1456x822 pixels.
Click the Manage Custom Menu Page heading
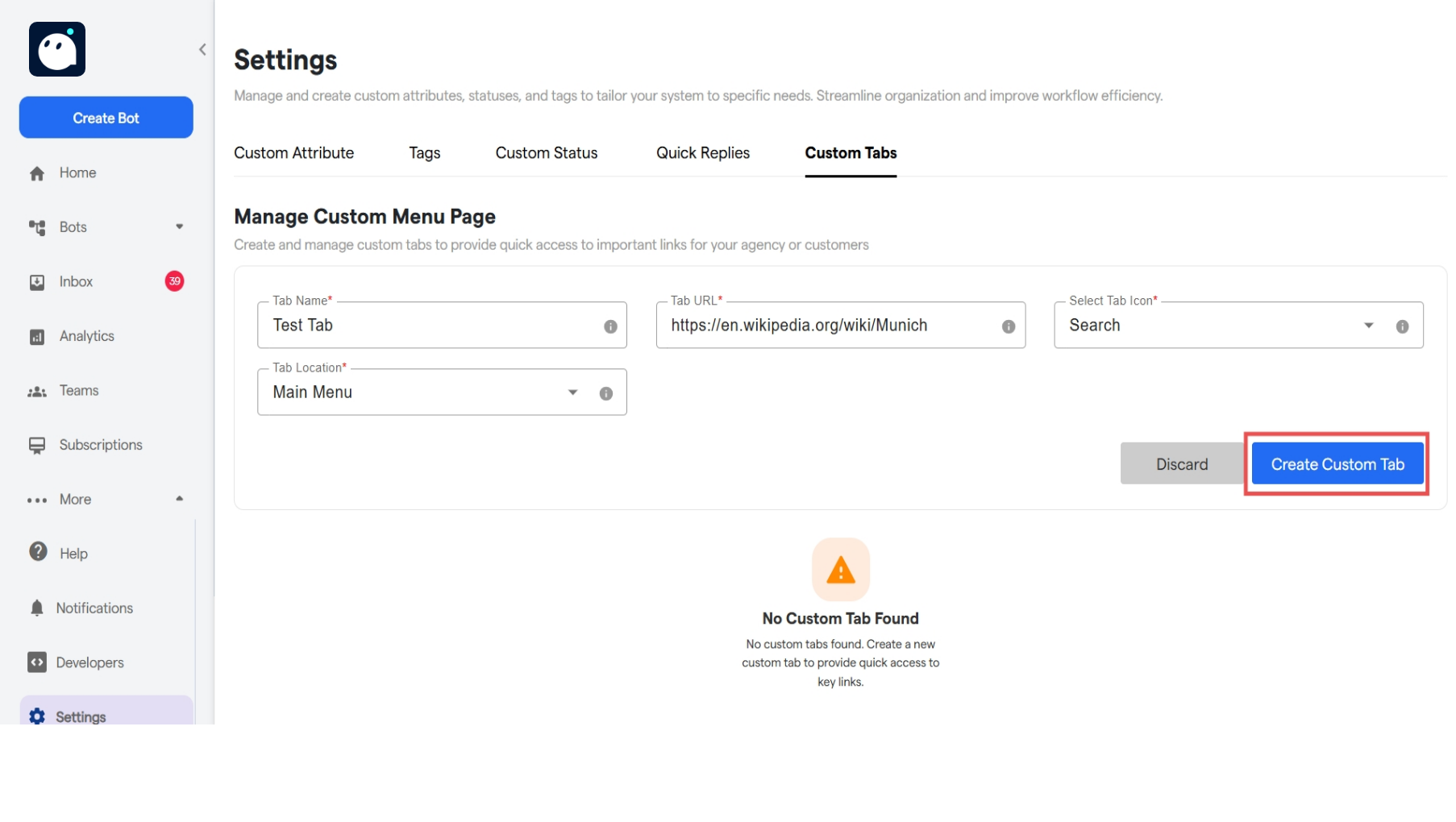(x=364, y=217)
